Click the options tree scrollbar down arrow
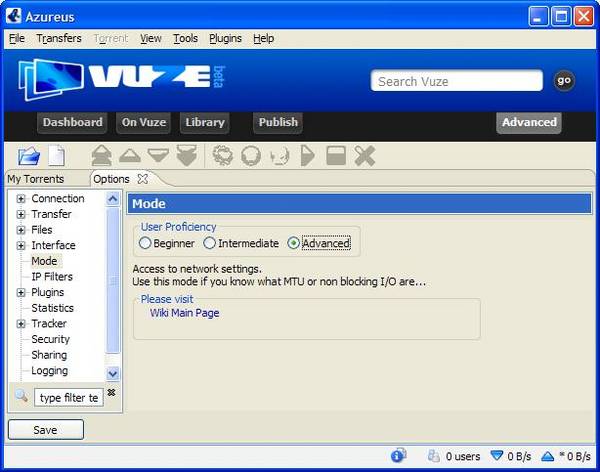The width and height of the screenshot is (600, 472). coord(112,373)
